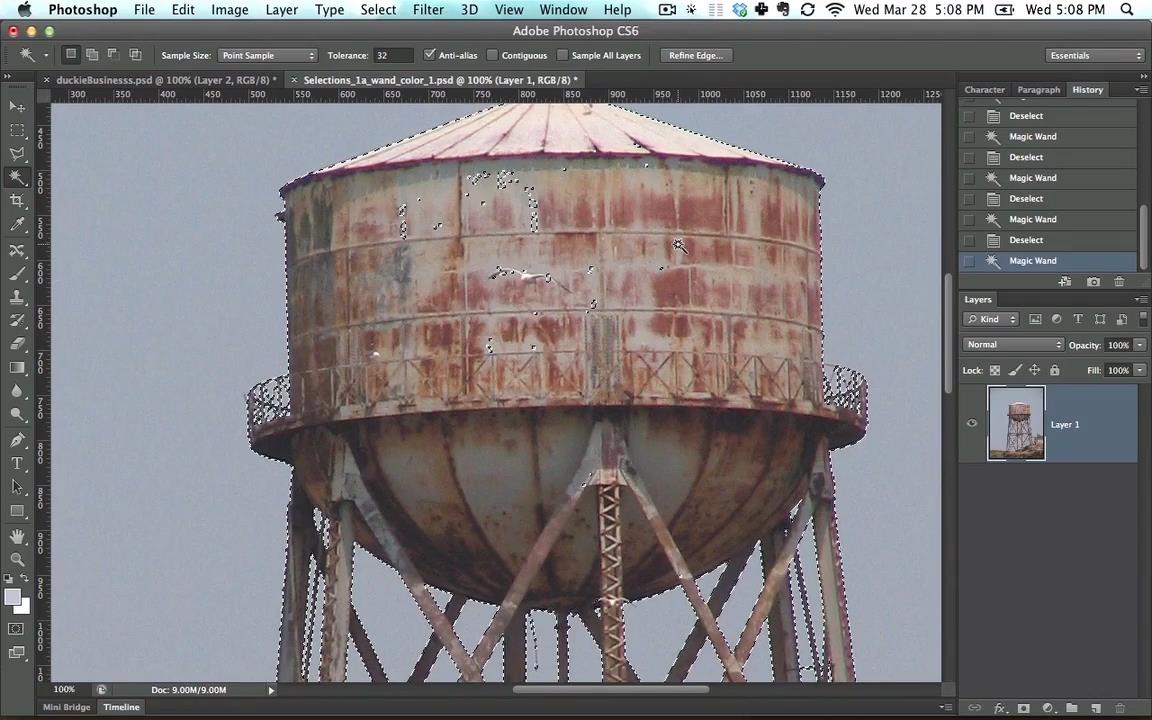
Task: Hide Layer 1 with eye icon
Action: click(972, 423)
